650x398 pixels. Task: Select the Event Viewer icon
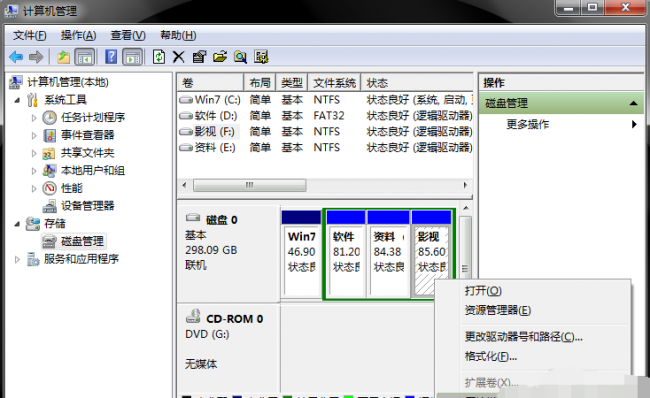coord(49,135)
